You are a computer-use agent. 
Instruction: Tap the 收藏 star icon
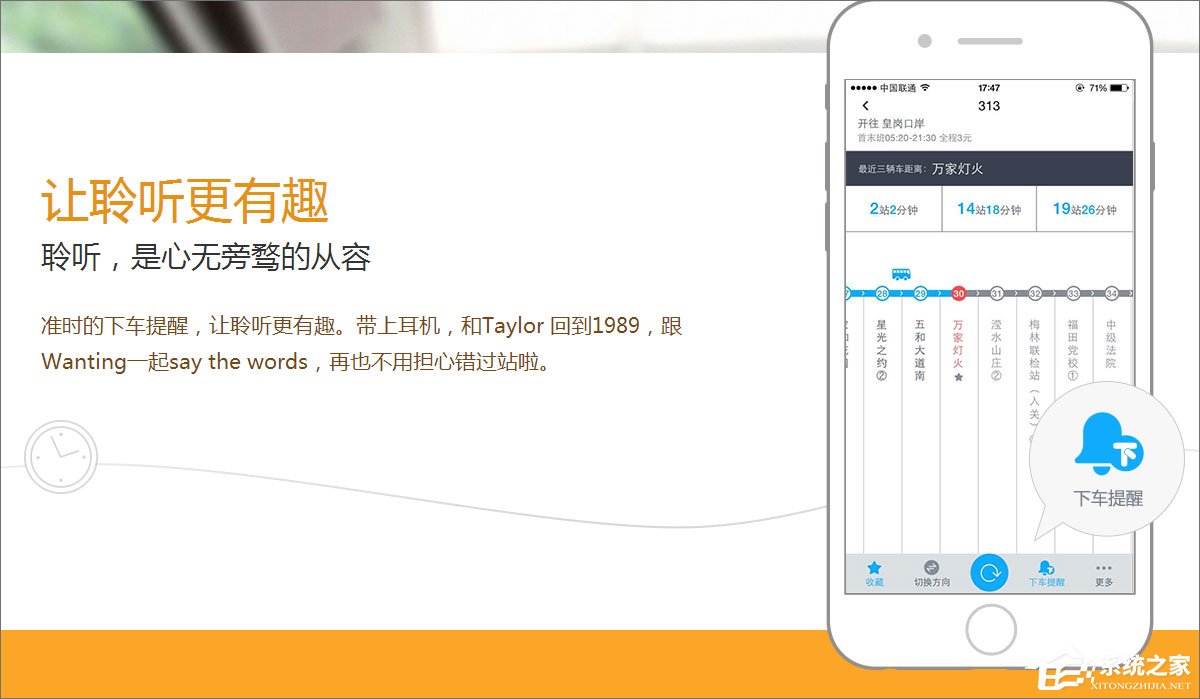coord(874,567)
